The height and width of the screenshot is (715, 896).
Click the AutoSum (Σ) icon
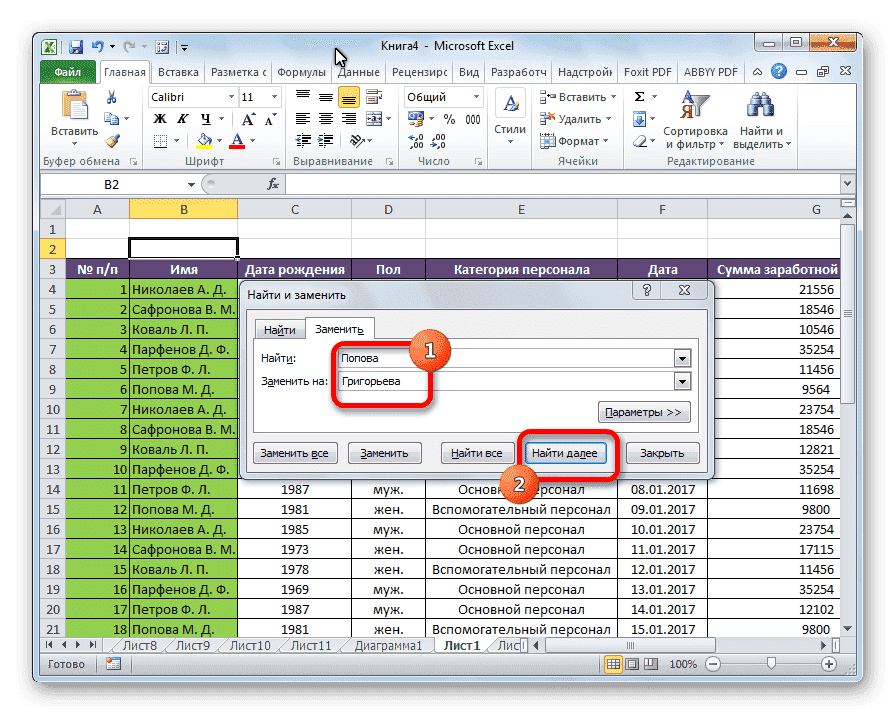[639, 96]
